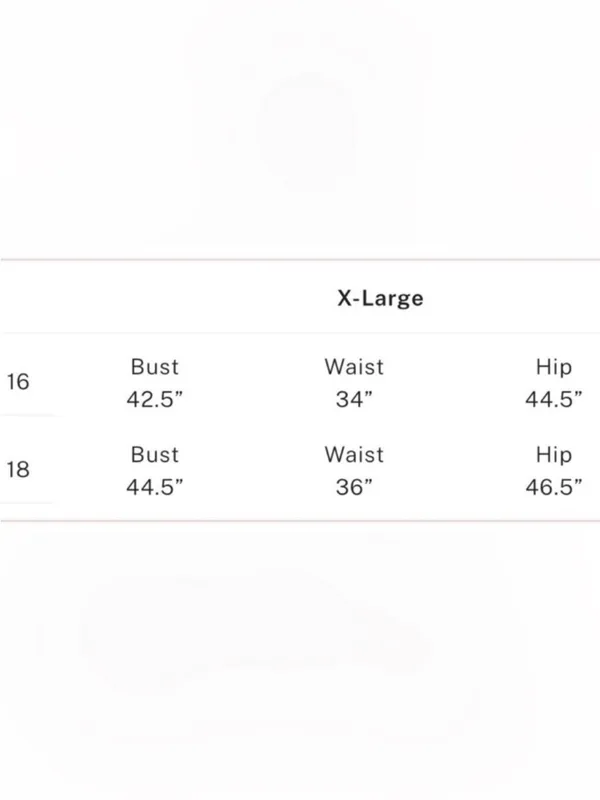Select the Bust label in size 16 row
Viewport: 600px width, 800px height.
point(155,367)
